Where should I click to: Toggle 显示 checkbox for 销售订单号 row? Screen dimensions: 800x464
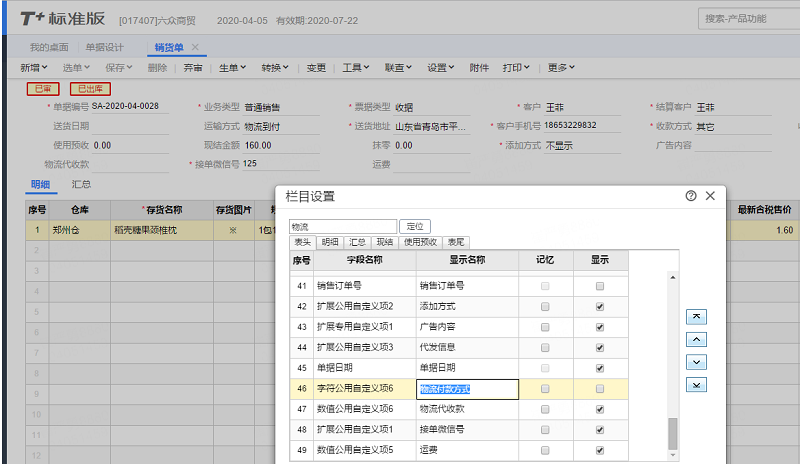coord(599,286)
